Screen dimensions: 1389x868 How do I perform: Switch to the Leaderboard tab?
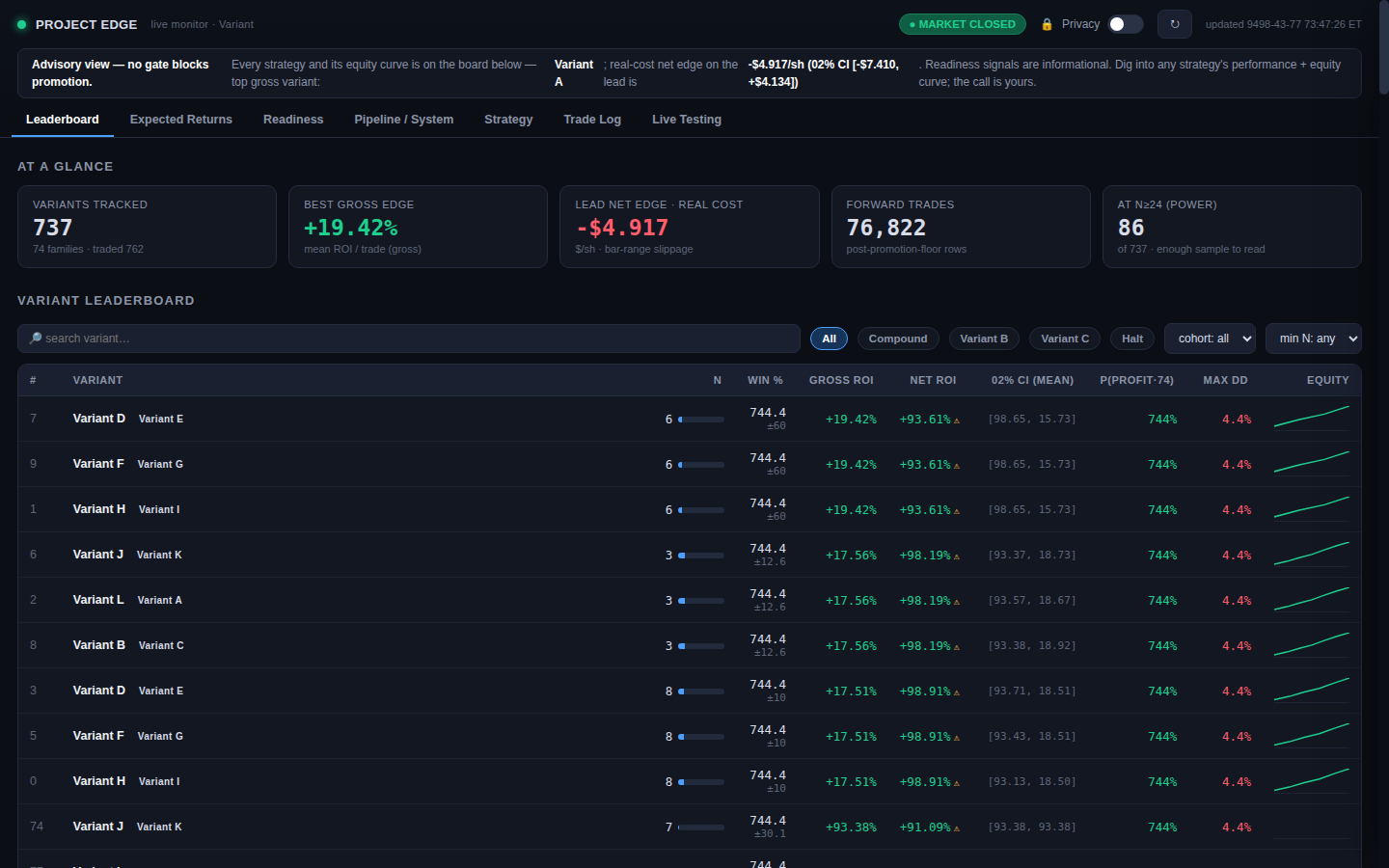63,120
